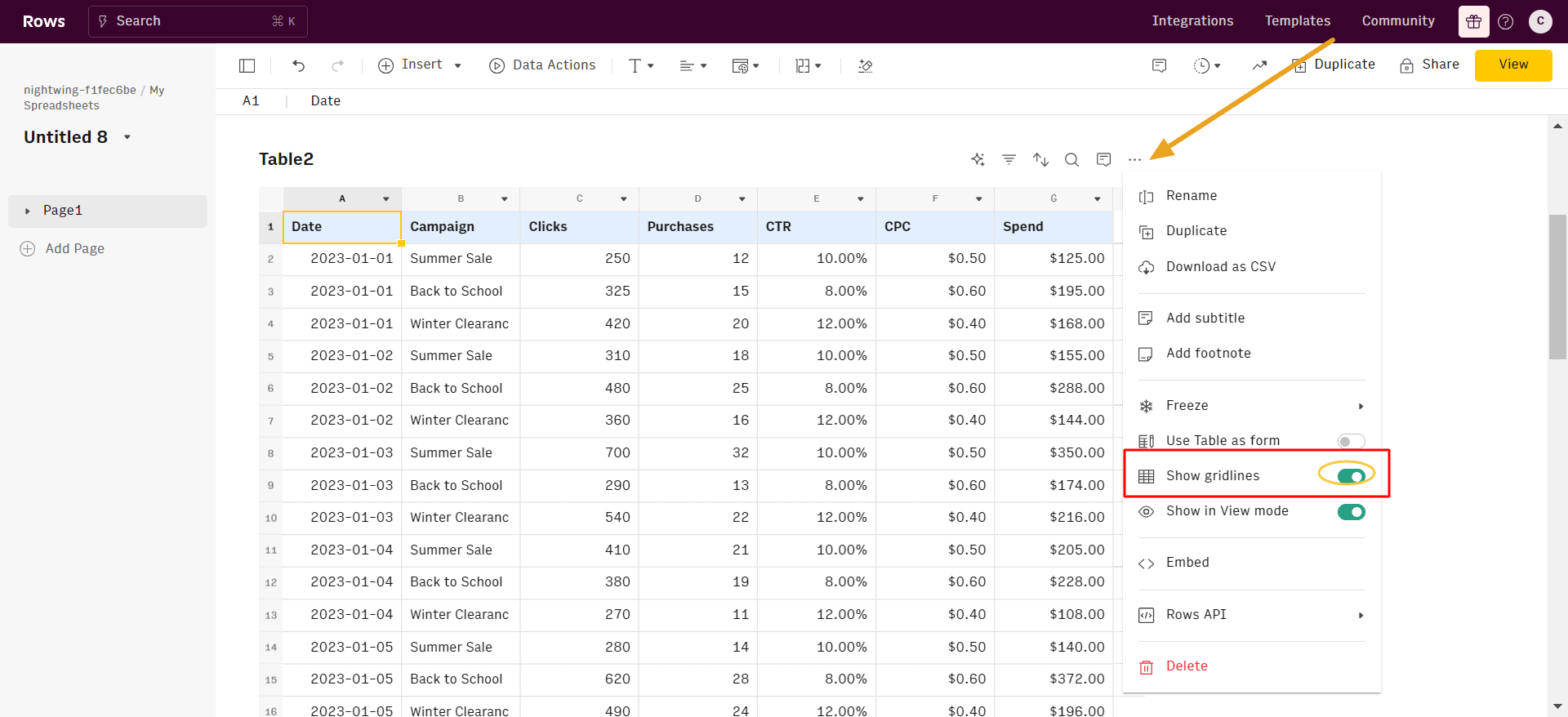Open column F dropdown arrow
This screenshot has width=1568, height=717.
point(979,199)
